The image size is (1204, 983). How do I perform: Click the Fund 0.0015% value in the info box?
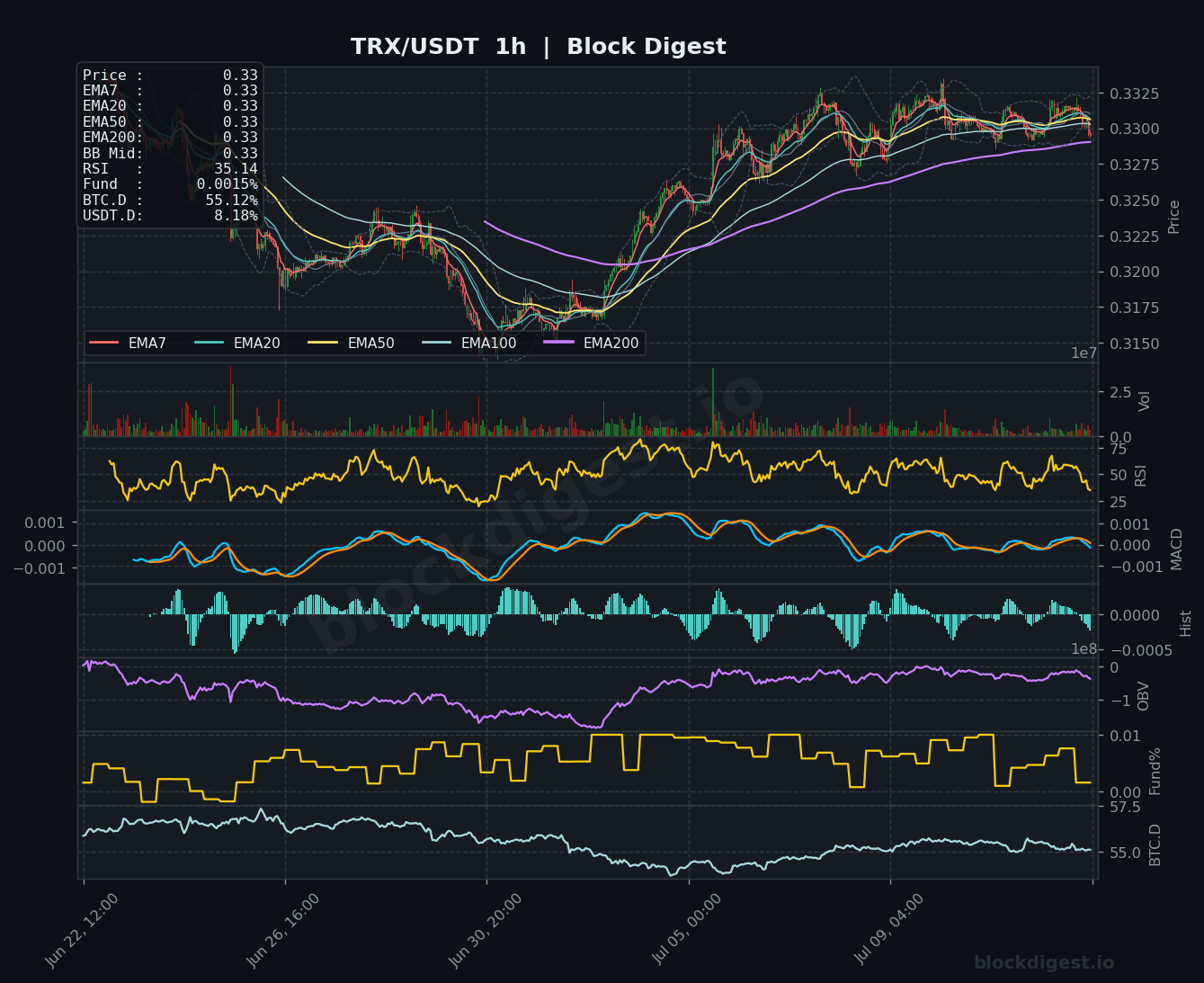coord(227,184)
